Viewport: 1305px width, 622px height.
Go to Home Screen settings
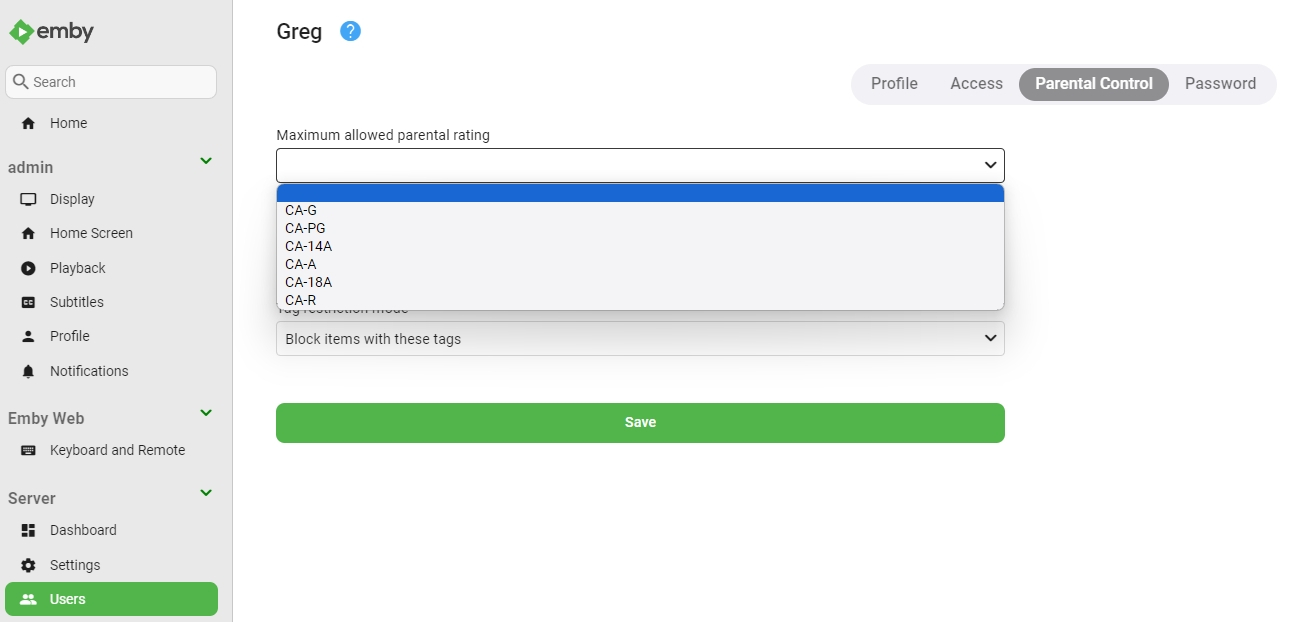click(111, 233)
